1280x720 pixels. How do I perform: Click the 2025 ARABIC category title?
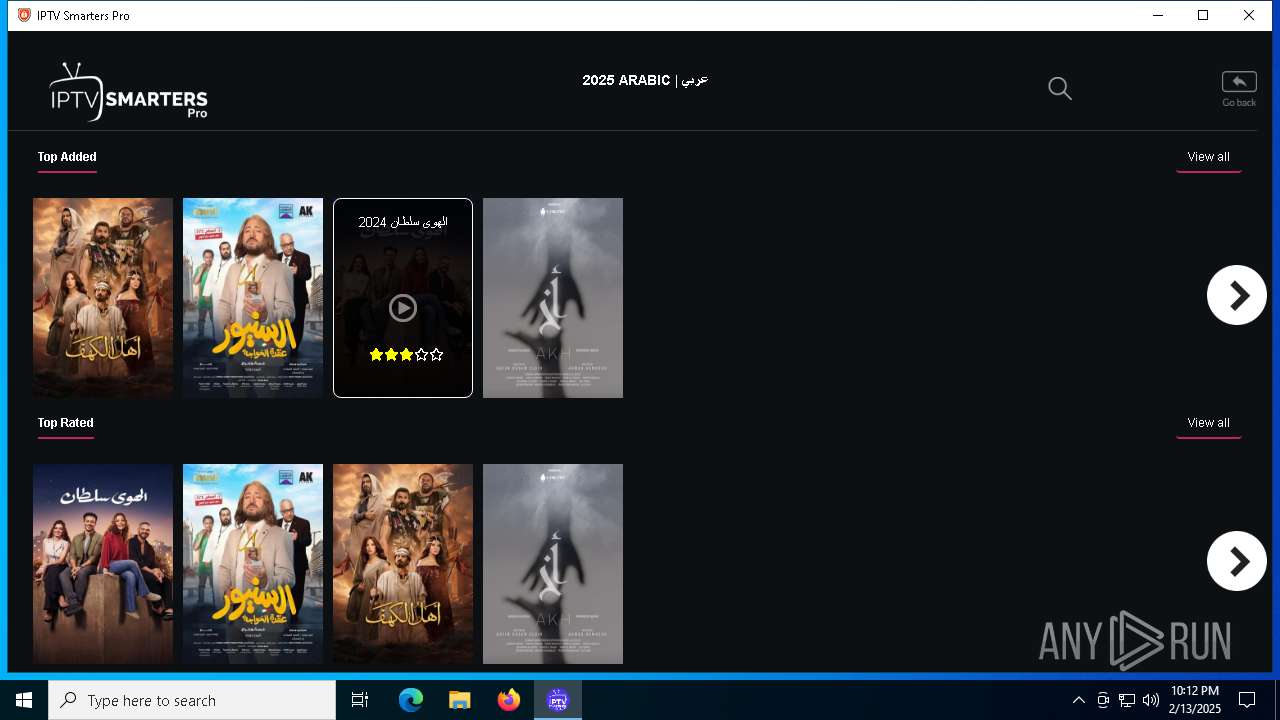coord(645,80)
